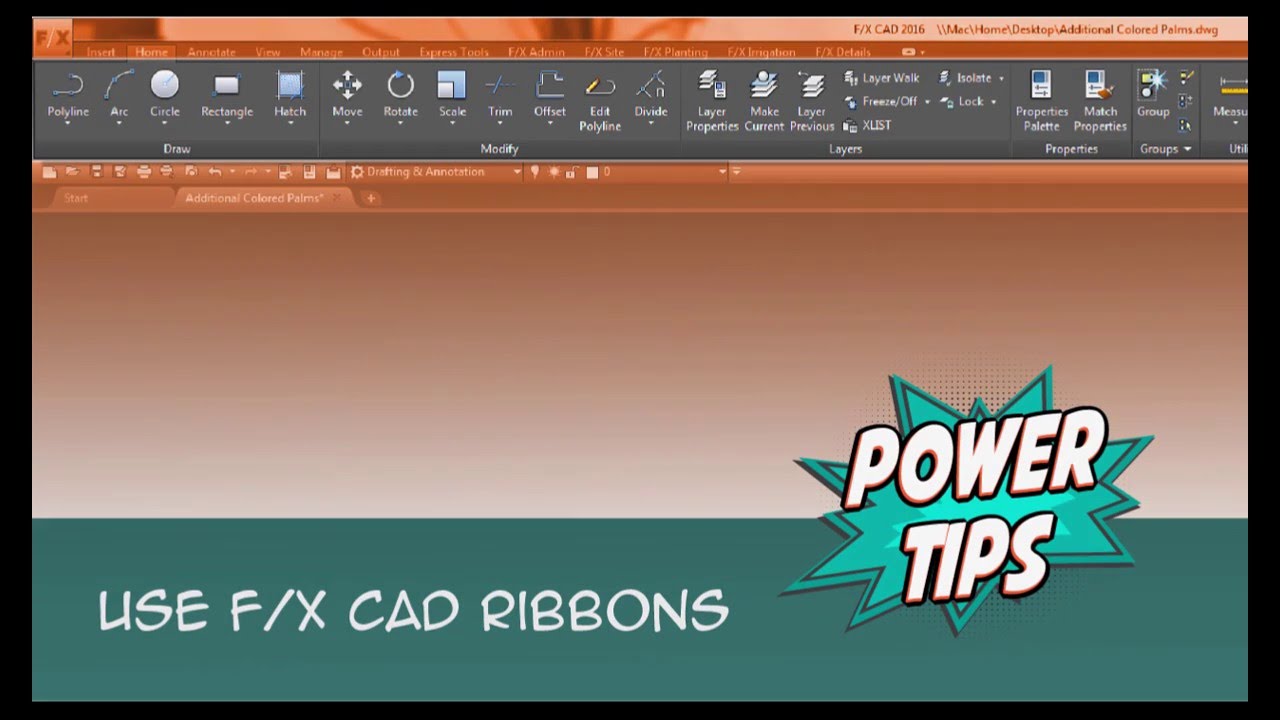Open the F/X Planting ribbon tab
Screen dimensions: 1280x720
(675, 52)
